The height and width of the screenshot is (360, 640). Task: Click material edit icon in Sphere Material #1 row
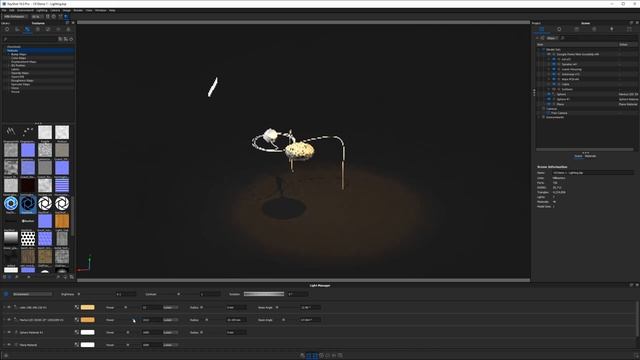tap(76, 332)
